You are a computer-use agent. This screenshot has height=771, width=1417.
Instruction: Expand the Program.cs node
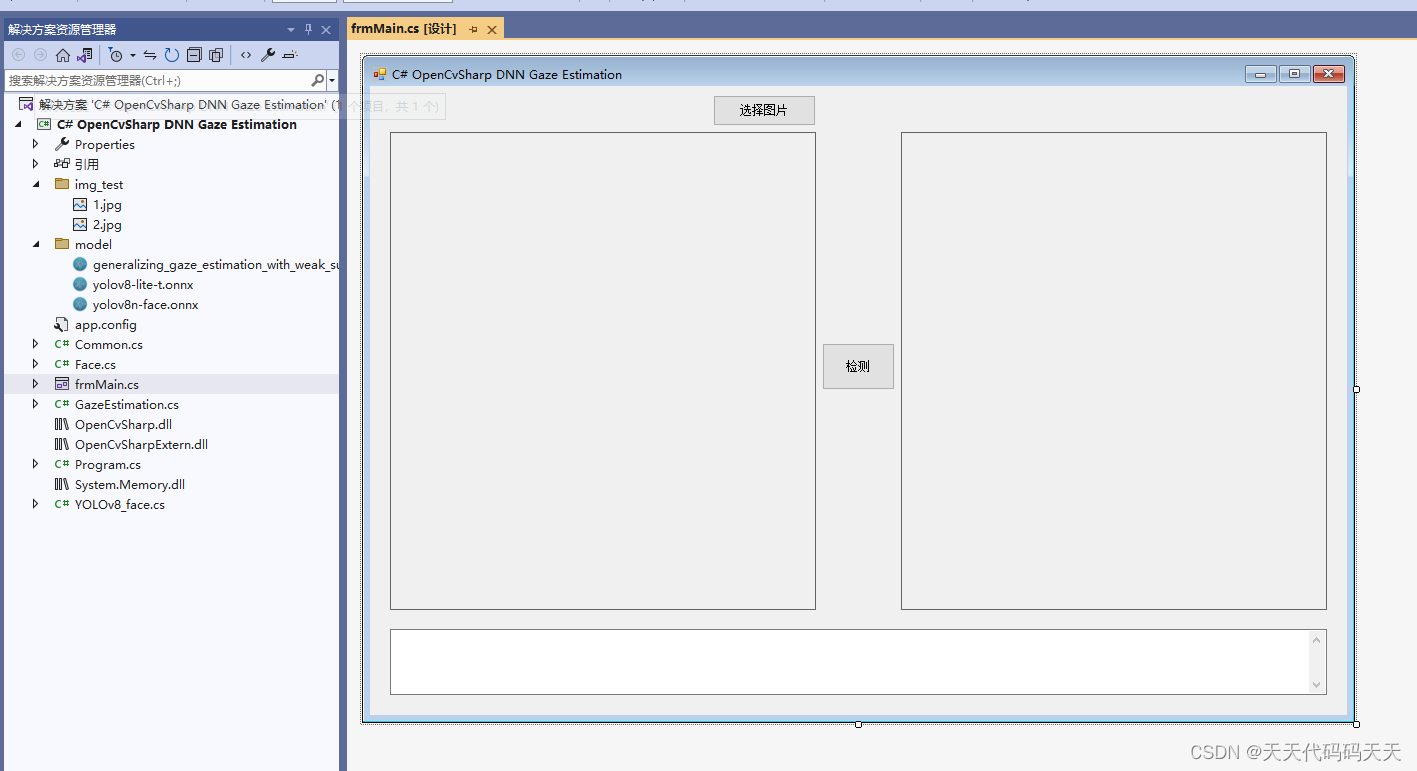click(36, 464)
